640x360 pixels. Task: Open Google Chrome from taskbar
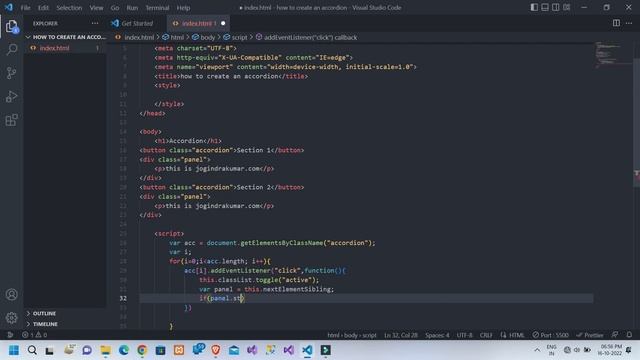[x=142, y=350]
